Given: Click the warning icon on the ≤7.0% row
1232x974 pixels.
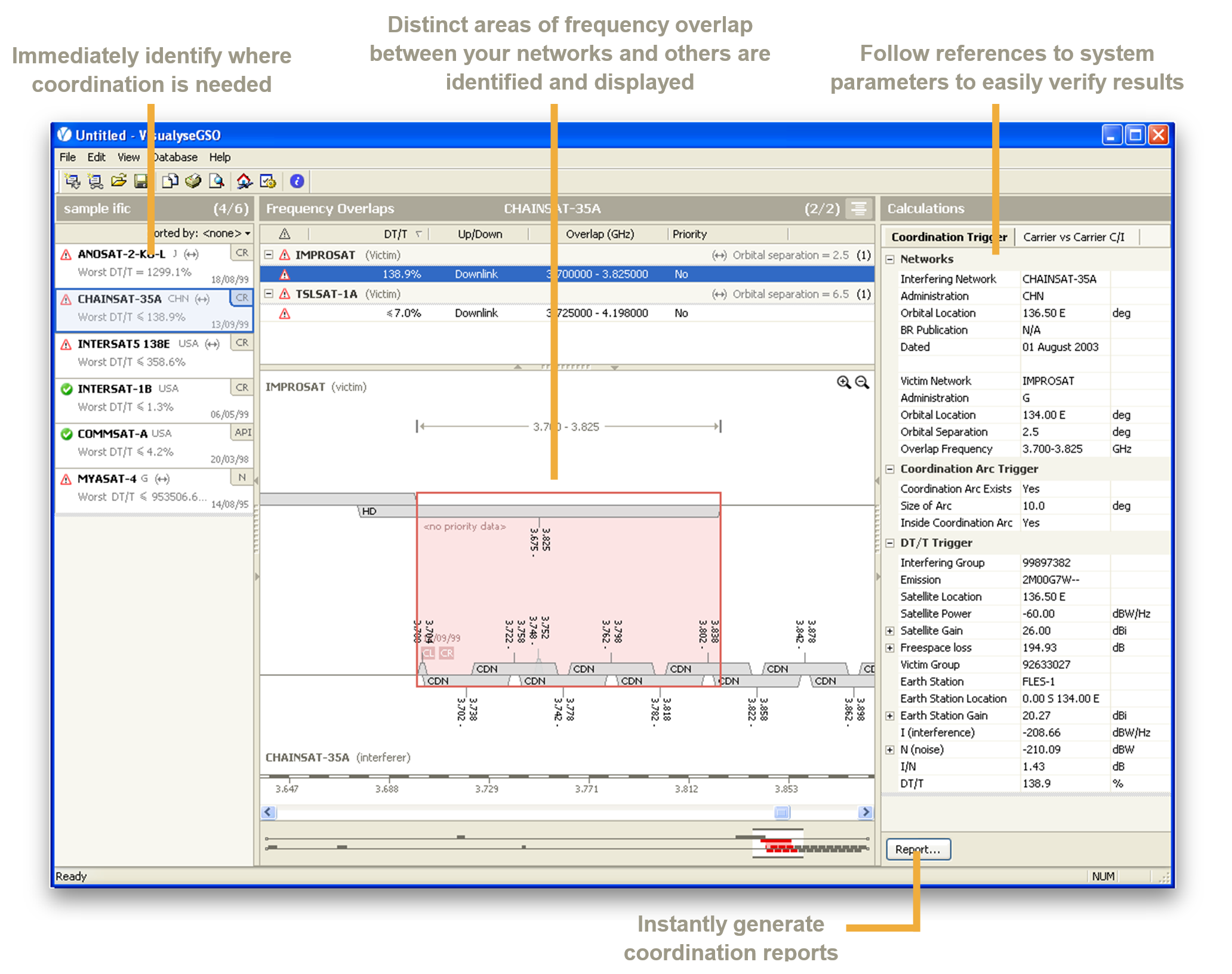Looking at the screenshot, I should [285, 314].
